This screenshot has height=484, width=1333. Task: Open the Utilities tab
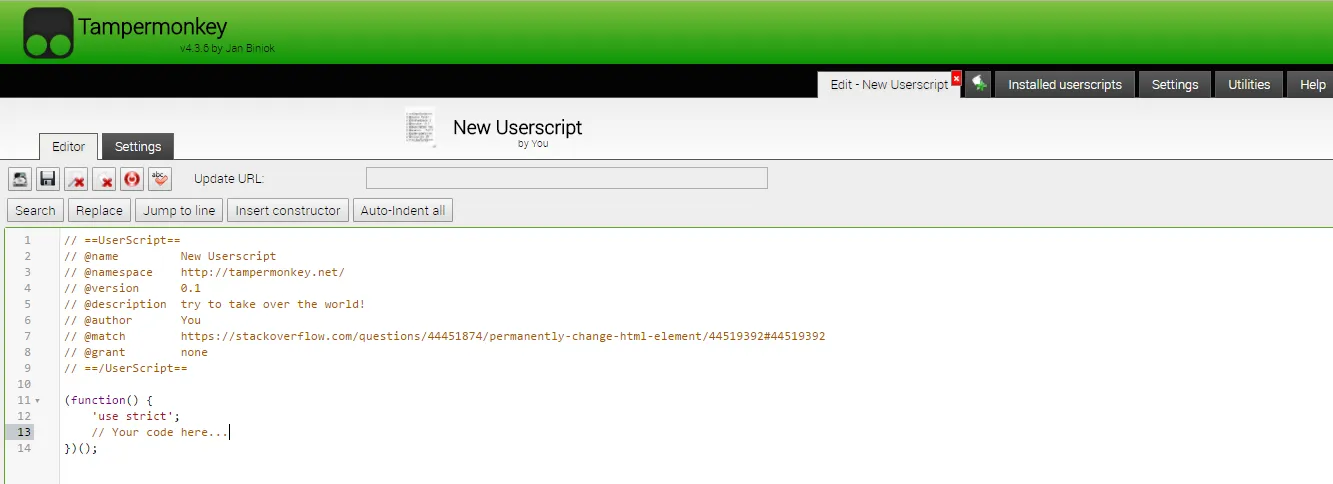pyautogui.click(x=1249, y=85)
